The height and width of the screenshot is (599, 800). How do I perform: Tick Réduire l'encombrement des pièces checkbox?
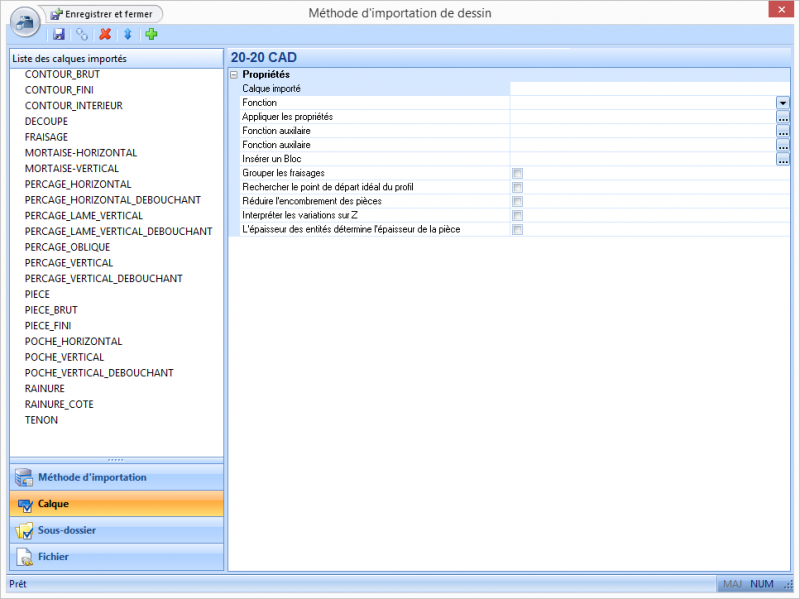pyautogui.click(x=517, y=201)
